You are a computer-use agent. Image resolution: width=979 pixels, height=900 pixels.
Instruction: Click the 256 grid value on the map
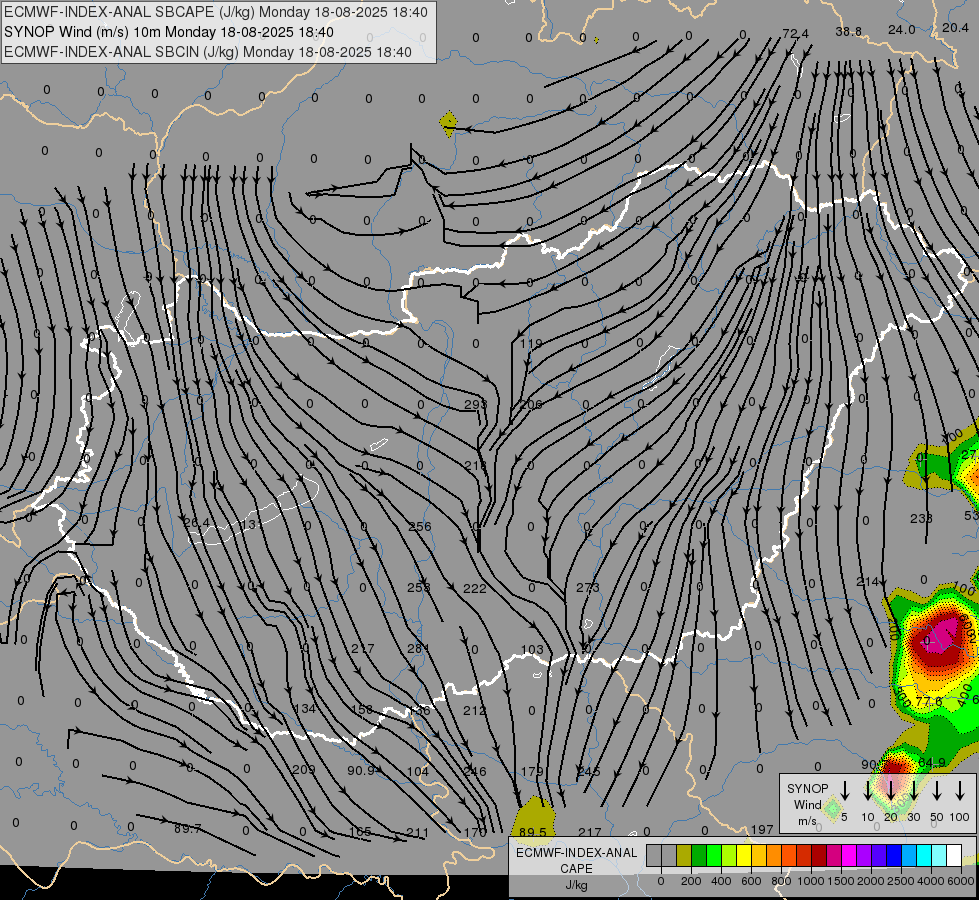click(x=420, y=527)
